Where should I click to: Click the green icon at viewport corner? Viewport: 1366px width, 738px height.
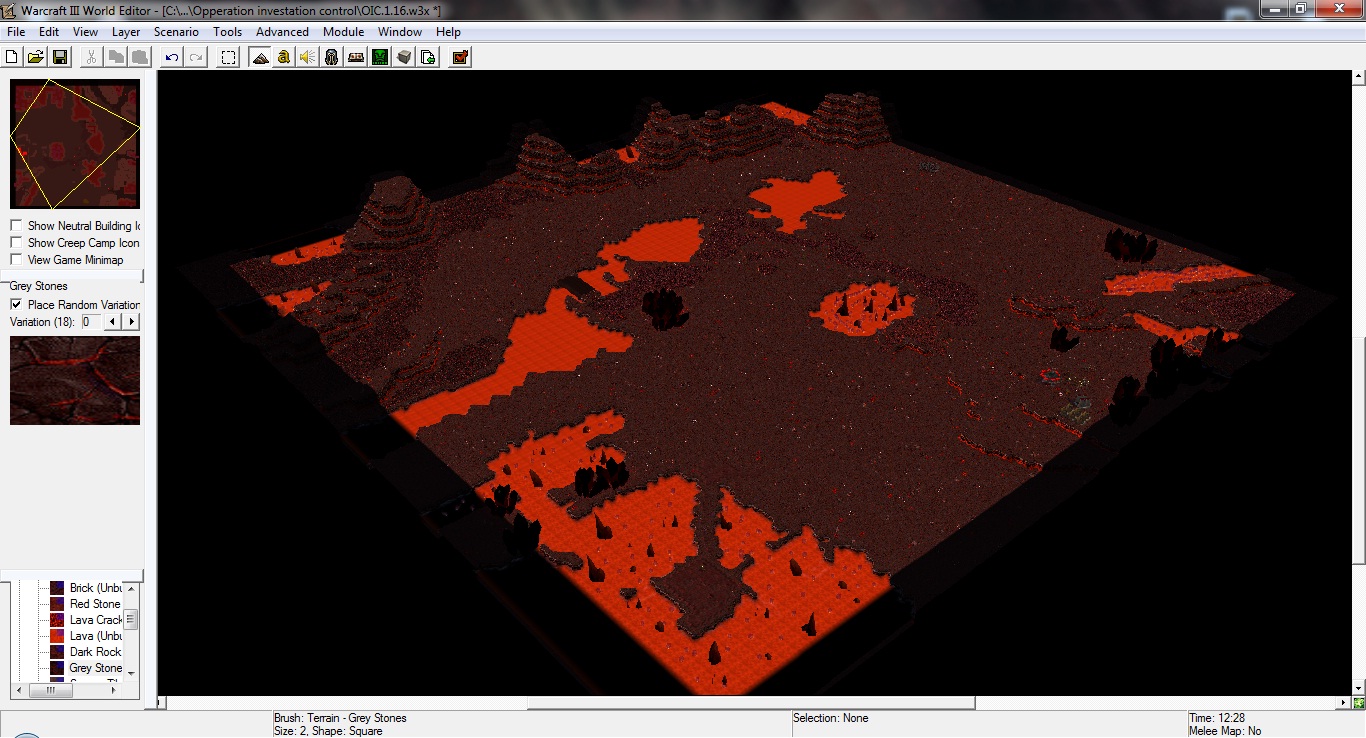pyautogui.click(x=1358, y=703)
